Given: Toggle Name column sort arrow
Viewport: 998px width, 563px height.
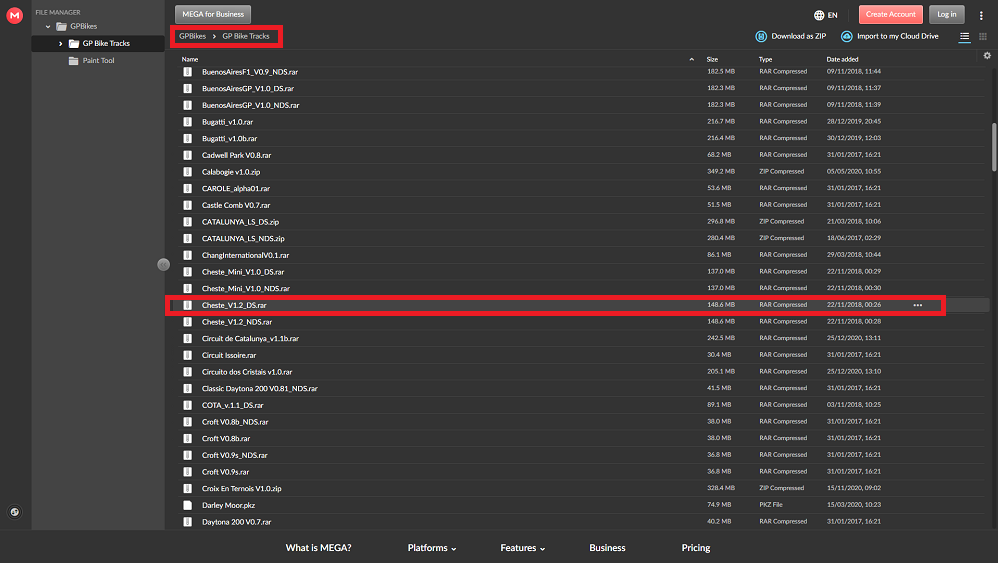Looking at the screenshot, I should click(692, 59).
